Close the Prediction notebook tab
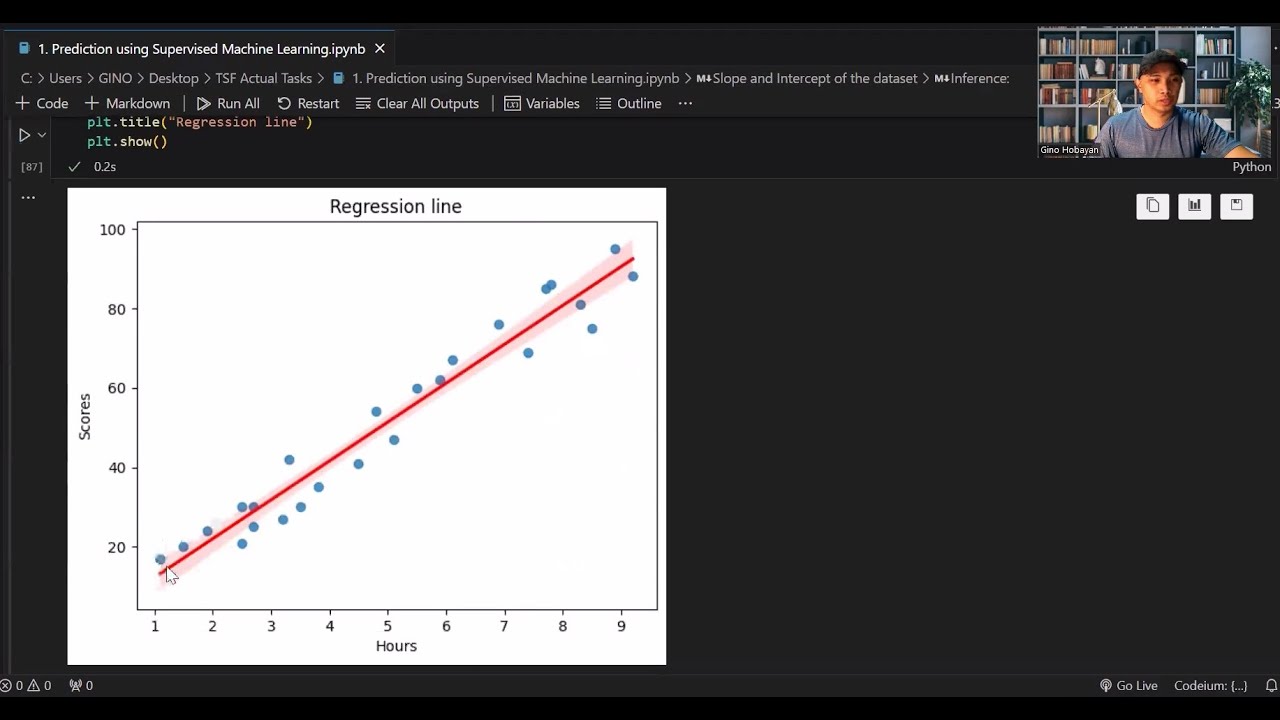Viewport: 1280px width, 720px height. click(379, 48)
